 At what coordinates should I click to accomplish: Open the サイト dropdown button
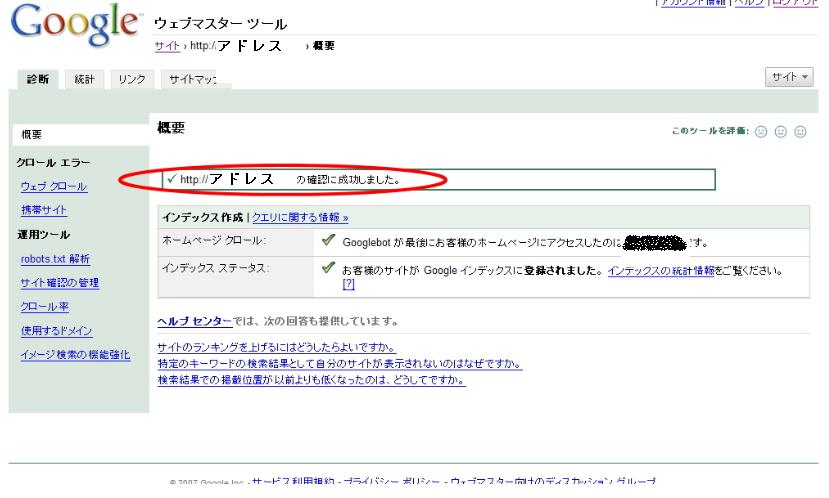pos(789,77)
